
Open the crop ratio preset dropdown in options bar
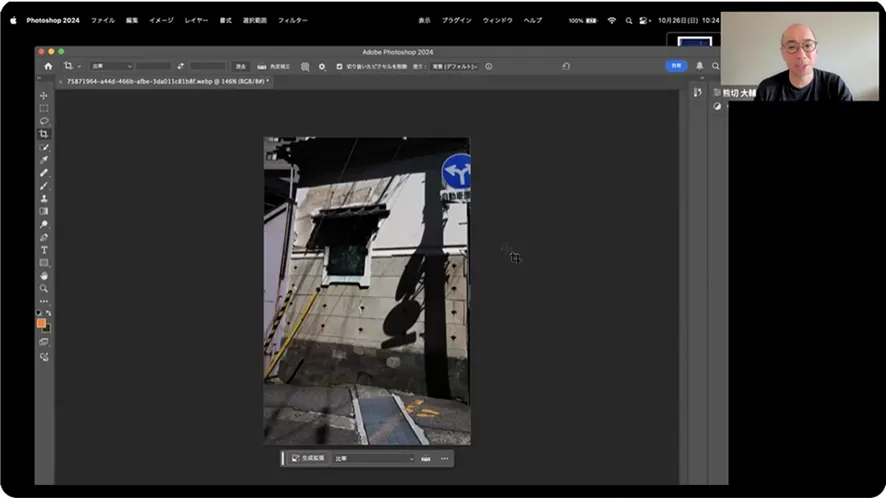click(111, 66)
